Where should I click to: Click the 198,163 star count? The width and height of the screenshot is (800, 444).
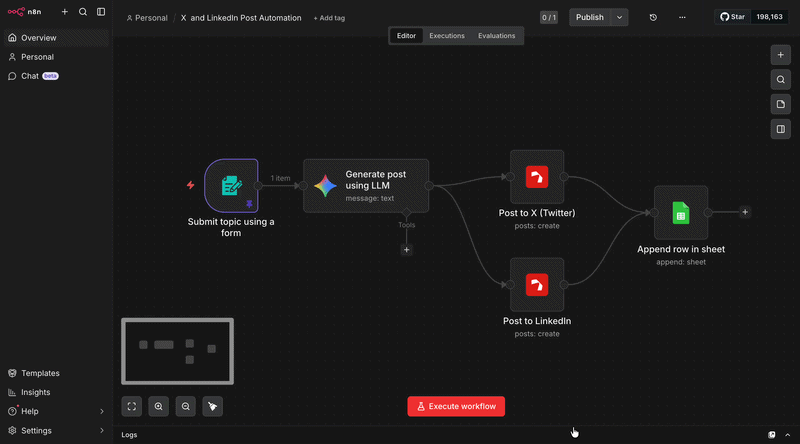(769, 17)
